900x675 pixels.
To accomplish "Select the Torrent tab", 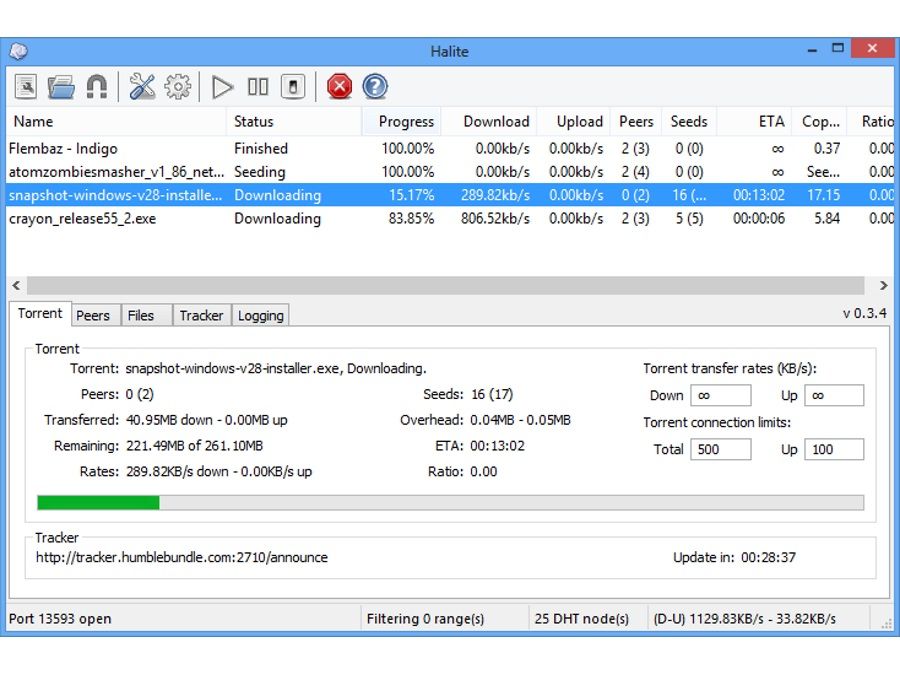I will [x=39, y=313].
